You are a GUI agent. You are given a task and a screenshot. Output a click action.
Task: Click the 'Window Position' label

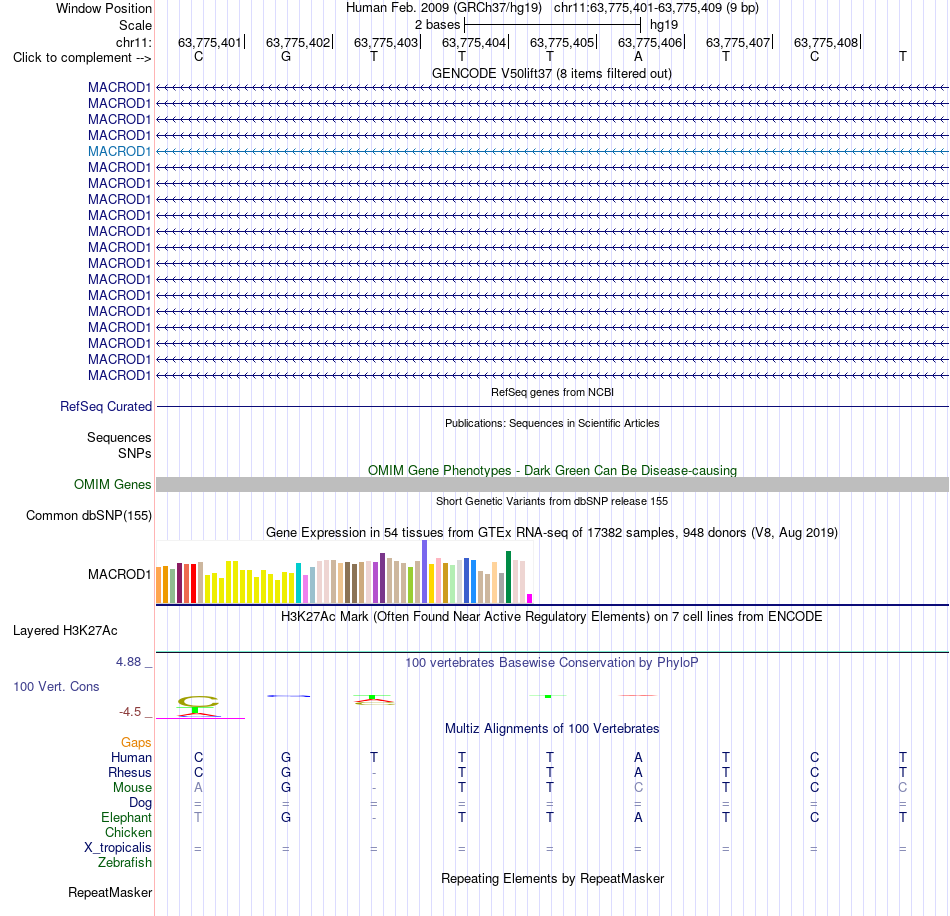(x=104, y=8)
